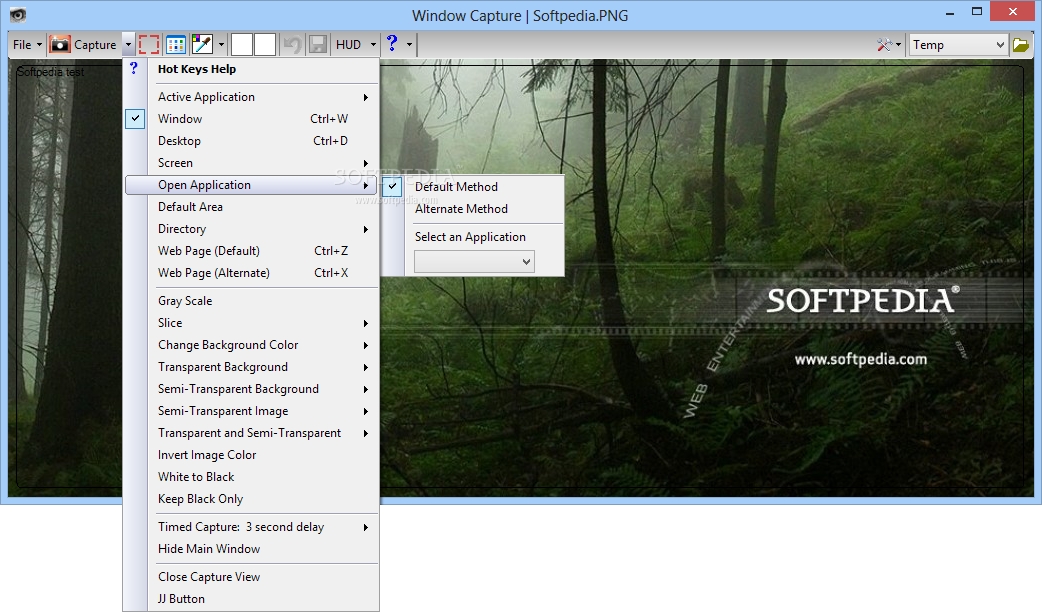Apply Gray Scale to the image
Viewport: 1042px width, 612px height.
point(252,300)
